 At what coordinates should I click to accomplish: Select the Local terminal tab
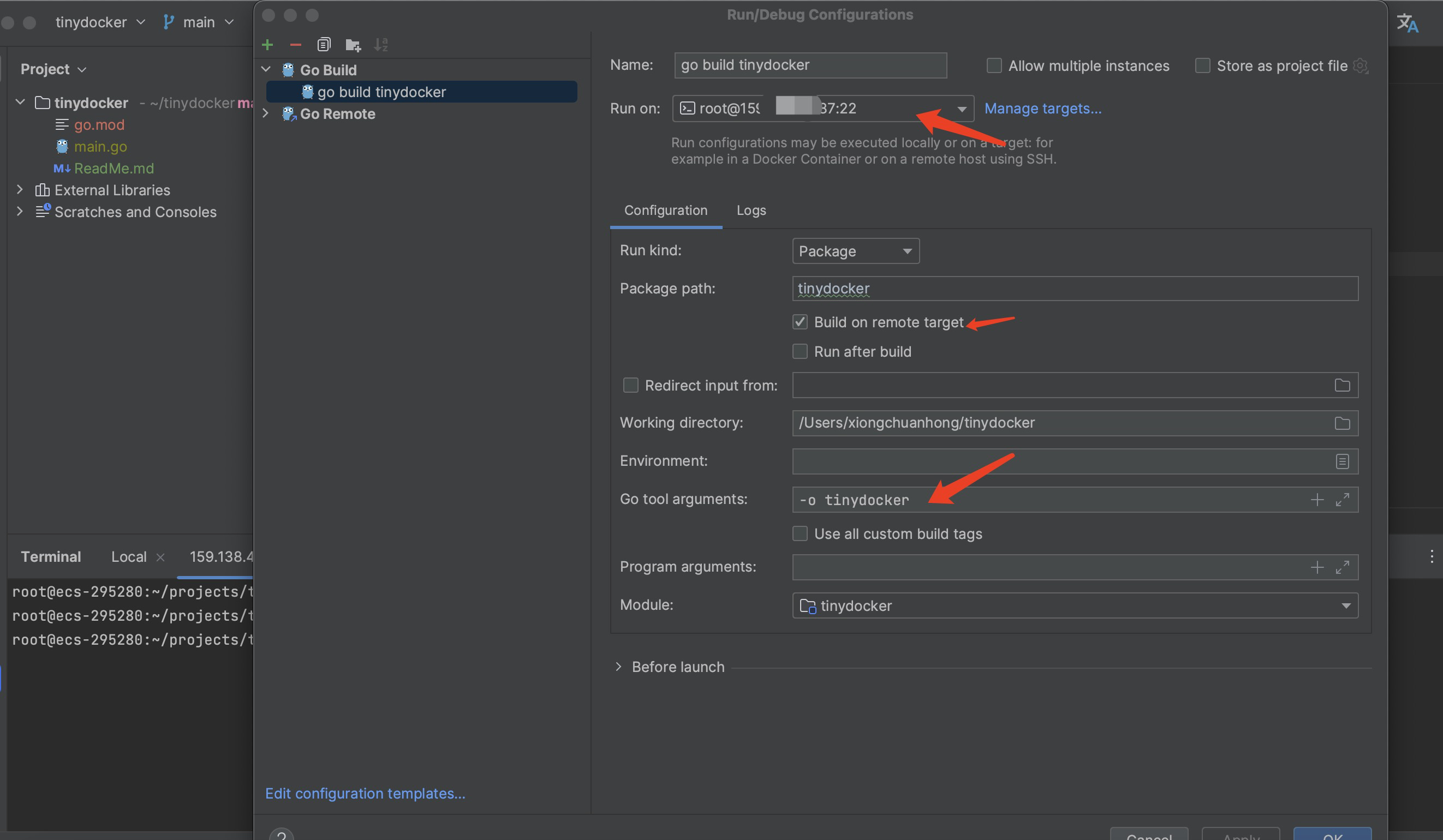click(129, 557)
